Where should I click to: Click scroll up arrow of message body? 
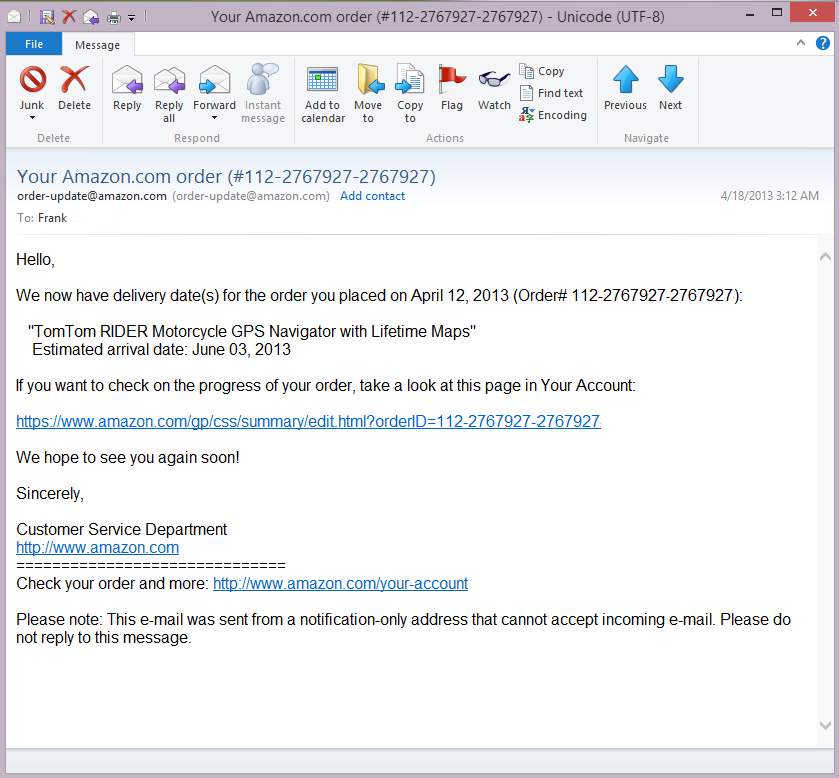[x=825, y=257]
